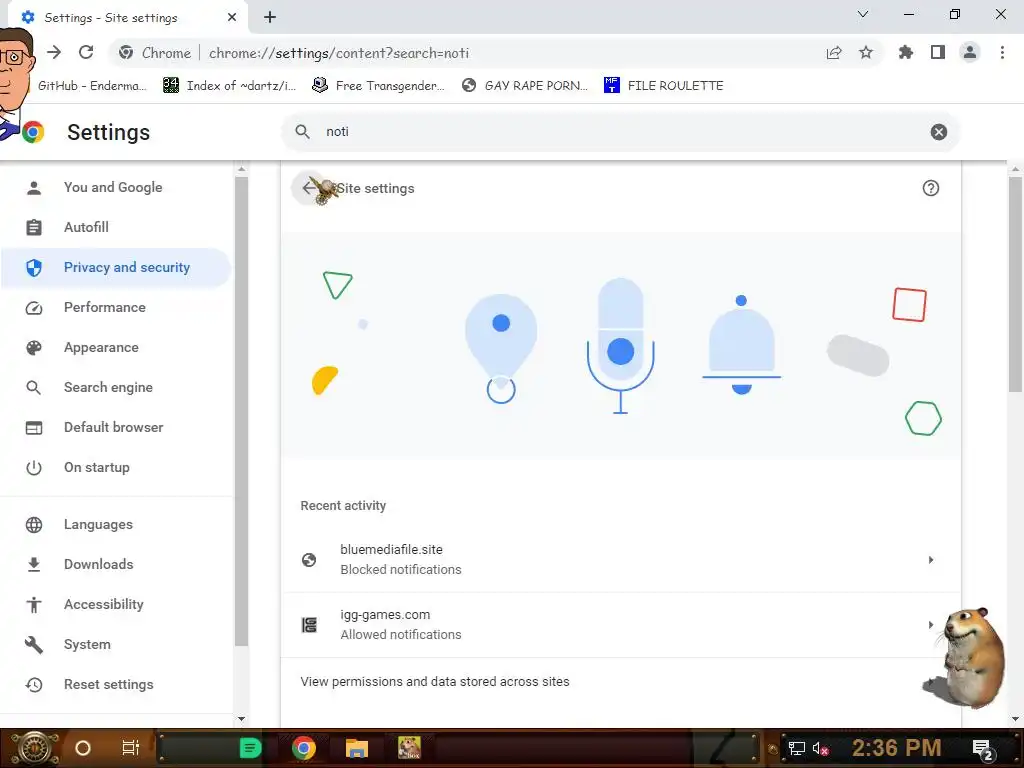
Task: Open Accessibility settings section
Action: [x=116, y=604]
